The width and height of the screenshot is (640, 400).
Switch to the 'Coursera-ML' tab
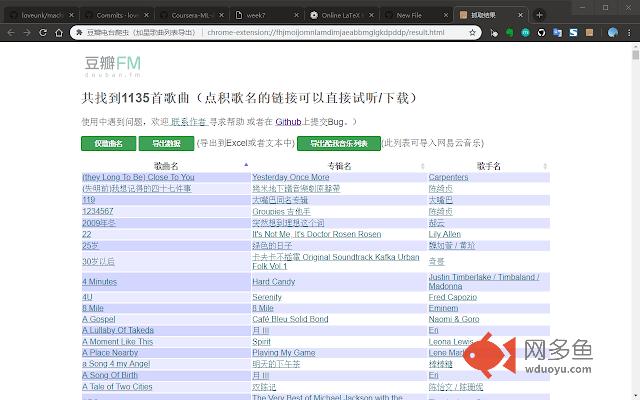pyautogui.click(x=191, y=15)
